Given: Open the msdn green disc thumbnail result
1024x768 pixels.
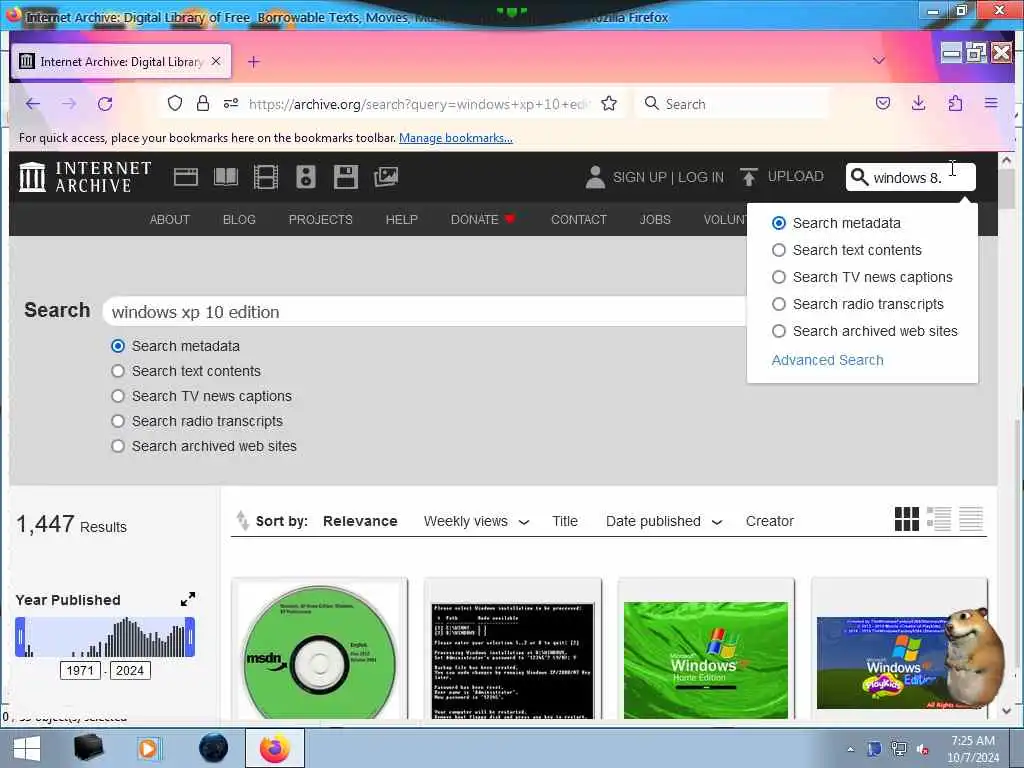Looking at the screenshot, I should pyautogui.click(x=320, y=651).
